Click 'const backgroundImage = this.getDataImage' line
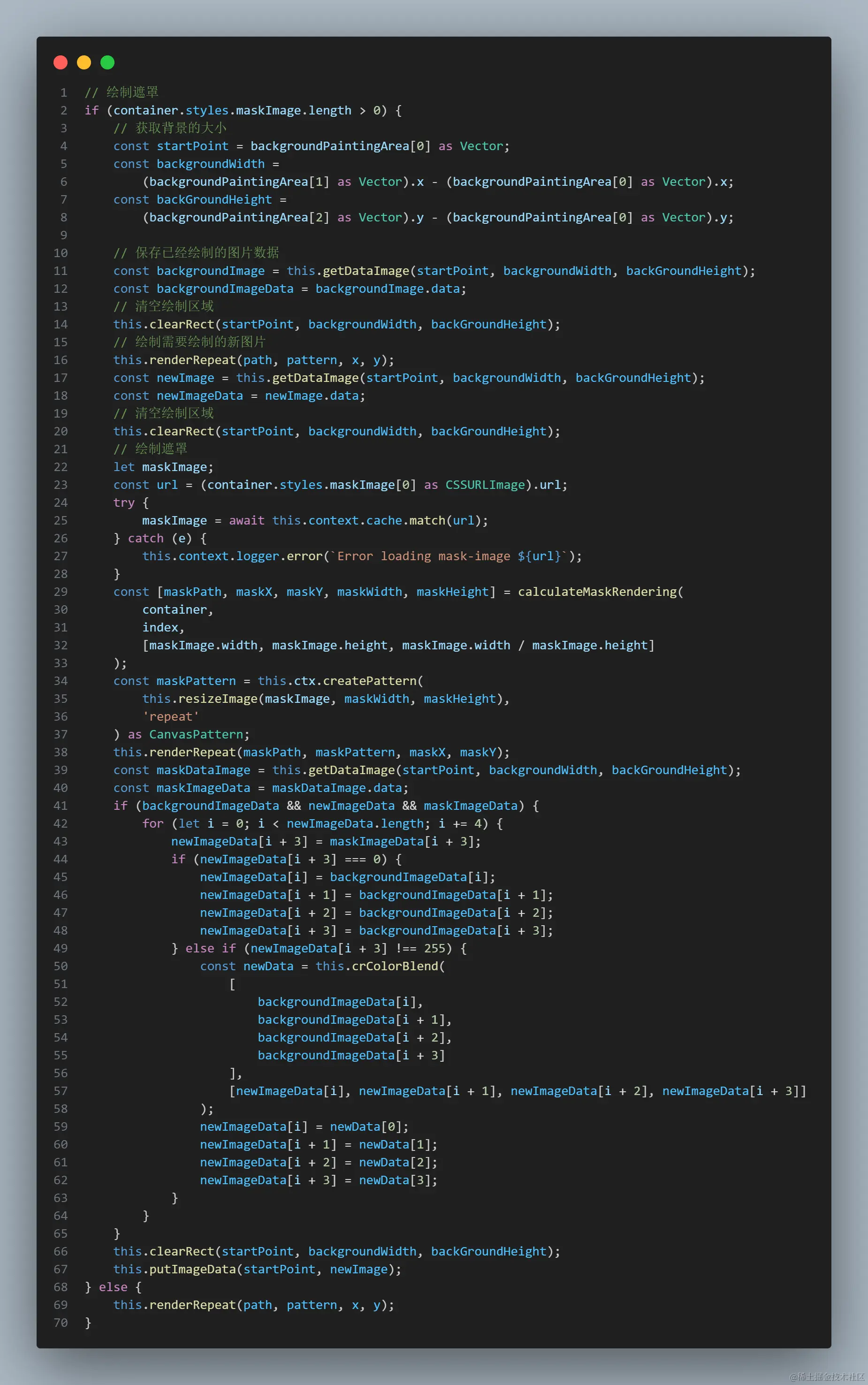This screenshot has height=1385, width=868. pos(434,270)
